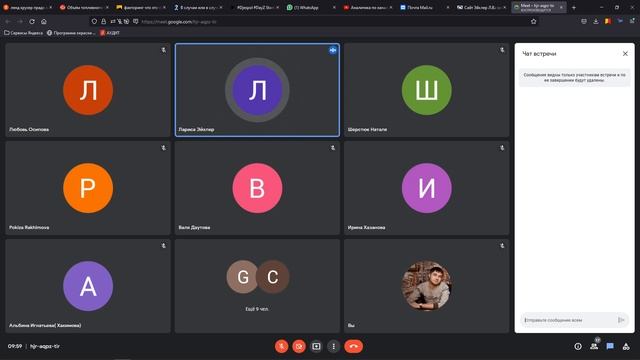640x360 pixels.
Task: Click the muted mic icon on Pokiza Rakhimova's tile
Action: click(163, 148)
